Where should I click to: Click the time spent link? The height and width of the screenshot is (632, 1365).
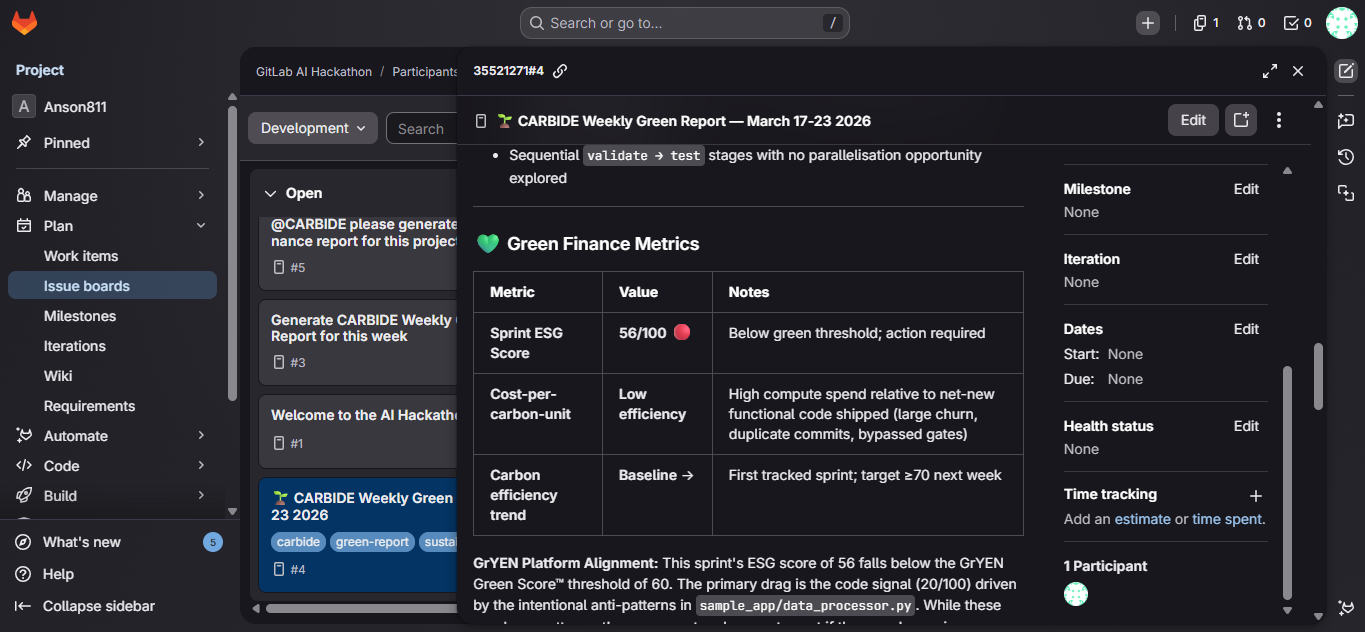[1228, 519]
